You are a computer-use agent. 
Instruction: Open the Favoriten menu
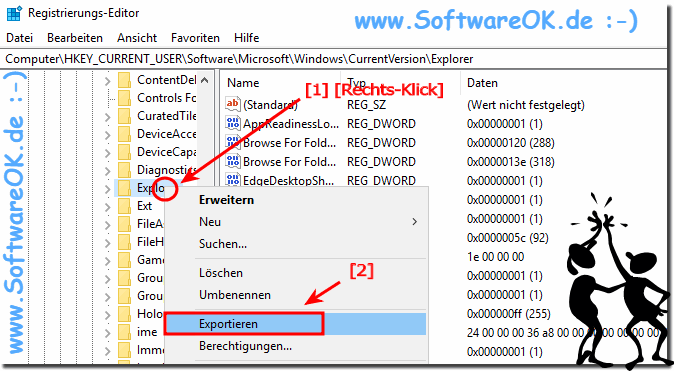(x=195, y=38)
